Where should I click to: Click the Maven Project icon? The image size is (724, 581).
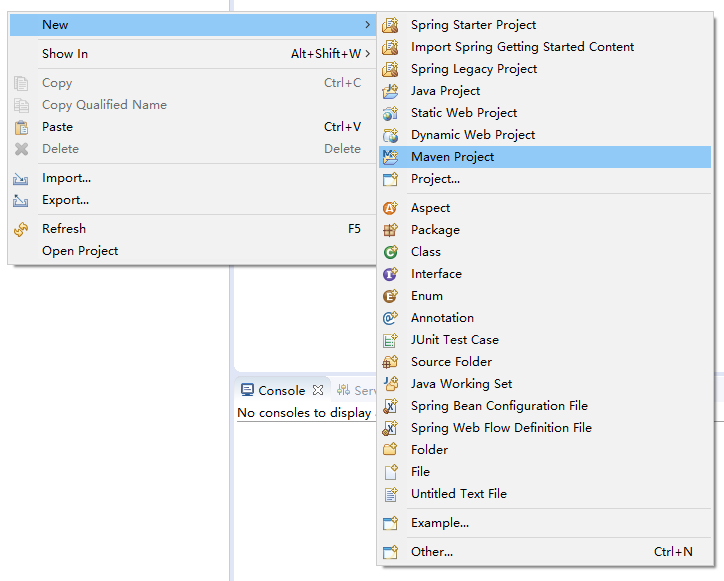point(390,157)
